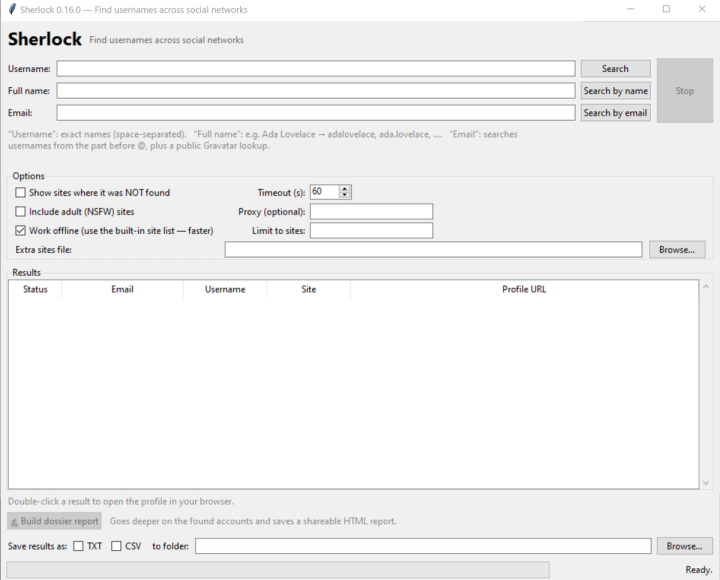720x580 pixels.
Task: Browse for the save results folder
Action: pos(684,546)
